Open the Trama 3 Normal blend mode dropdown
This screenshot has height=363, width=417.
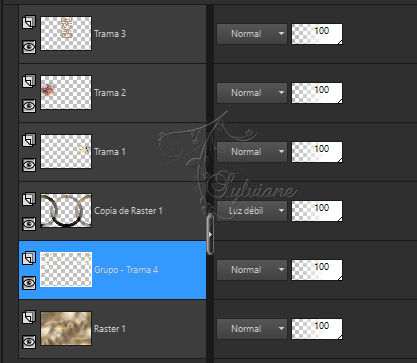(x=252, y=34)
